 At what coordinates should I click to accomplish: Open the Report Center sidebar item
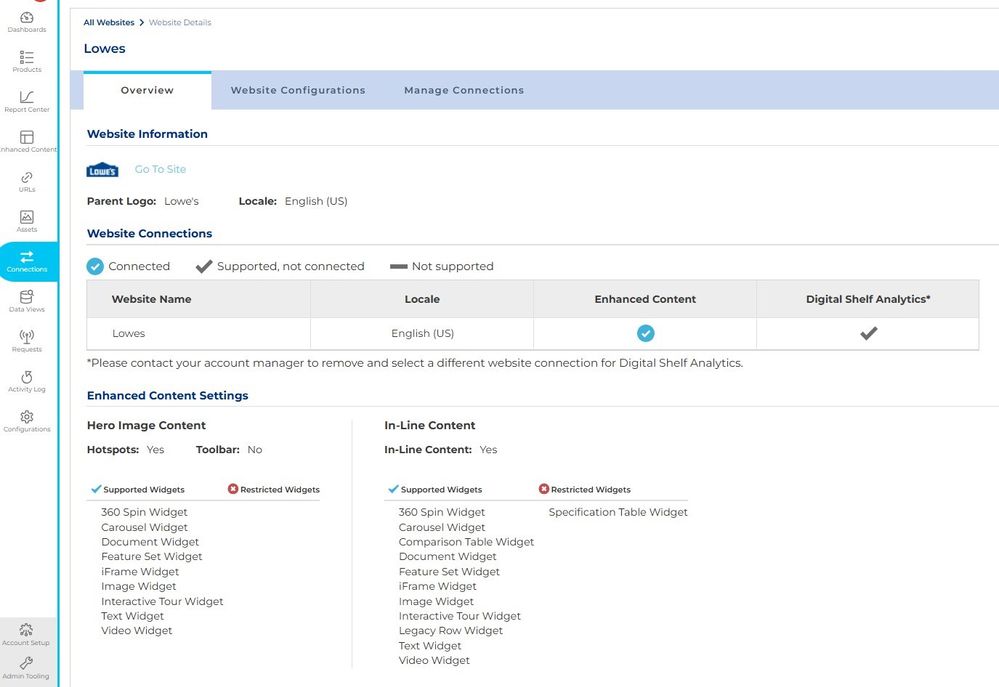click(x=27, y=102)
